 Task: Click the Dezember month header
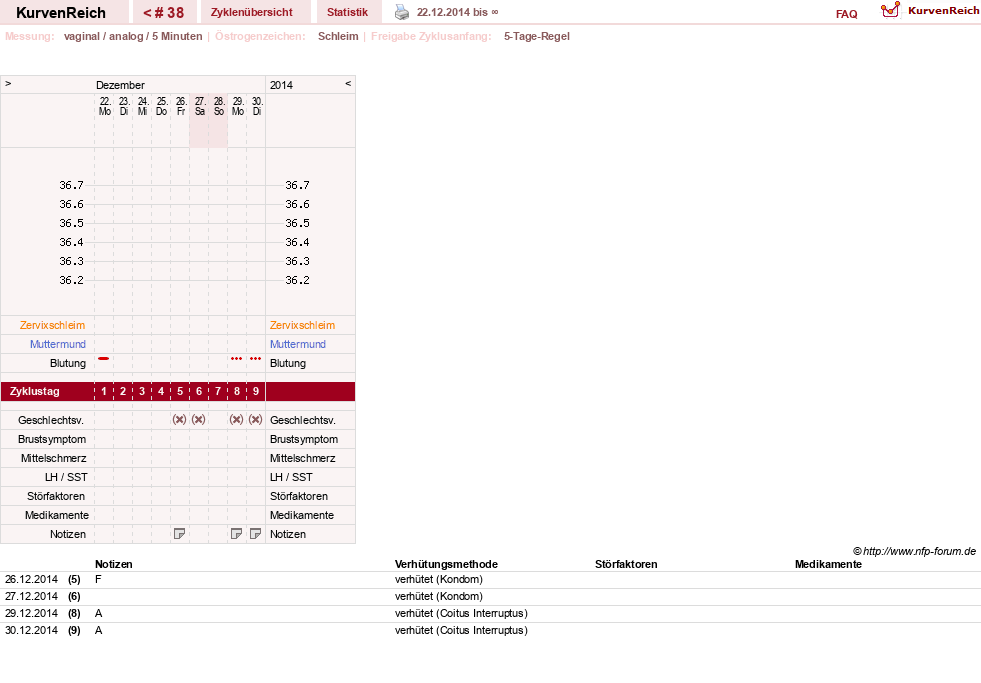click(x=120, y=85)
